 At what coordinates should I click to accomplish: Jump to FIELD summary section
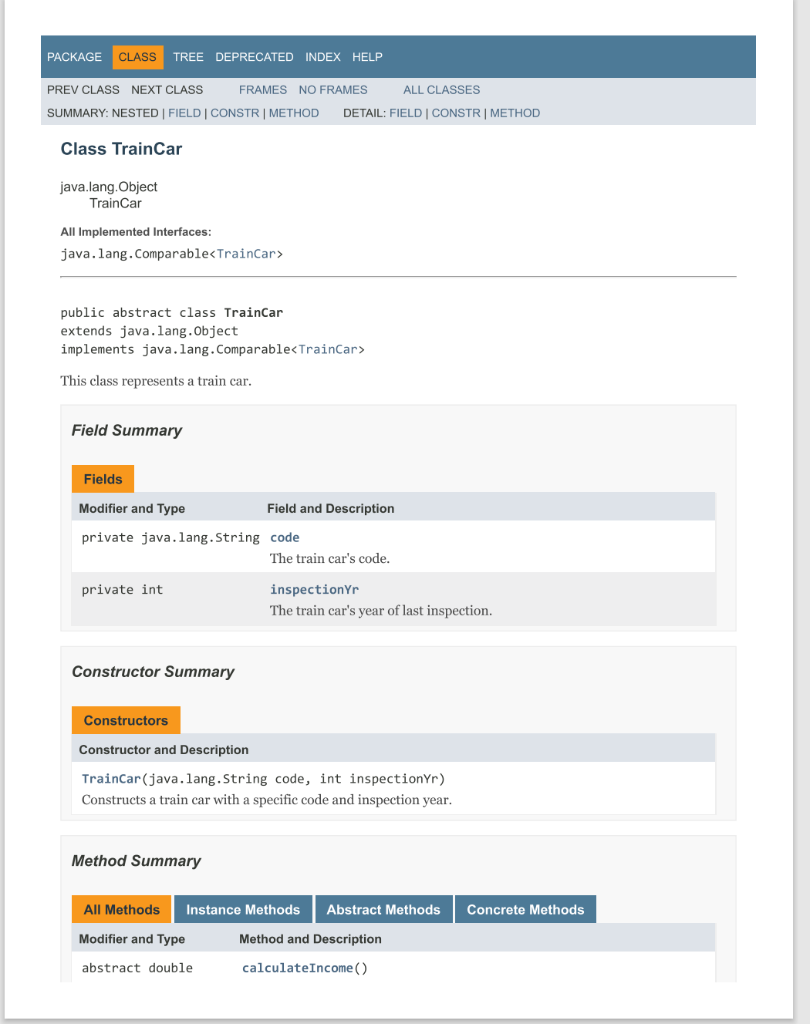click(184, 113)
